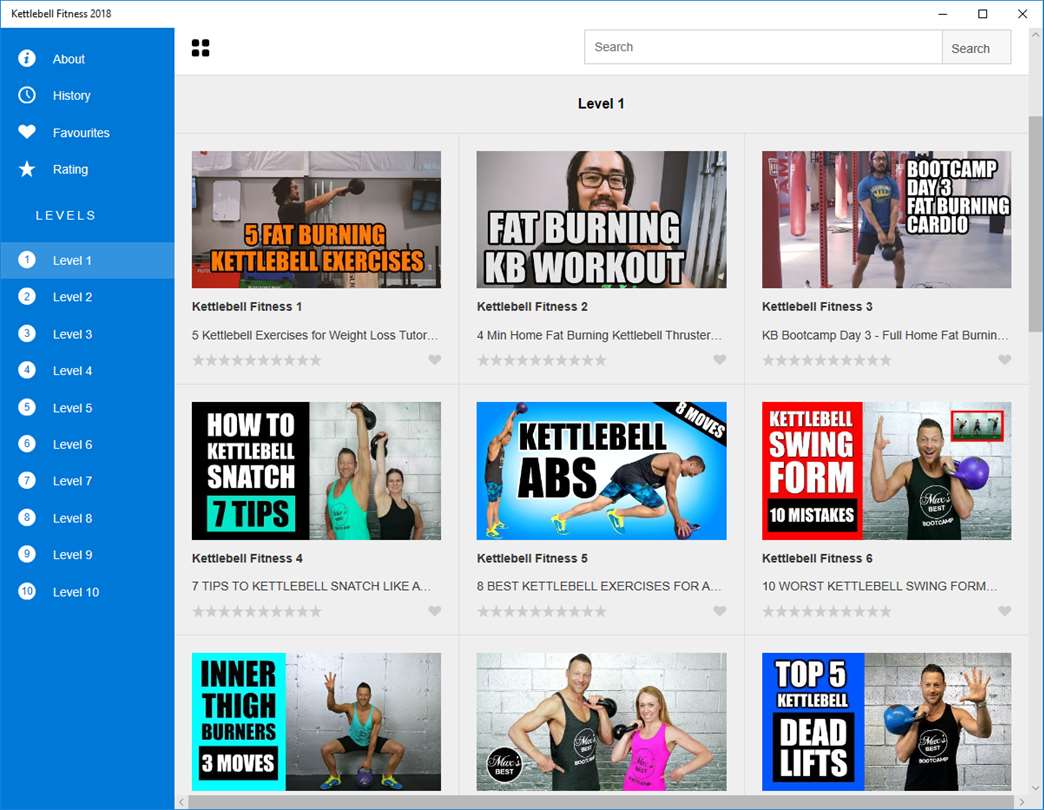Click the Level 4 number badge icon
Screen dimensions: 1044x810
[x=27, y=370]
